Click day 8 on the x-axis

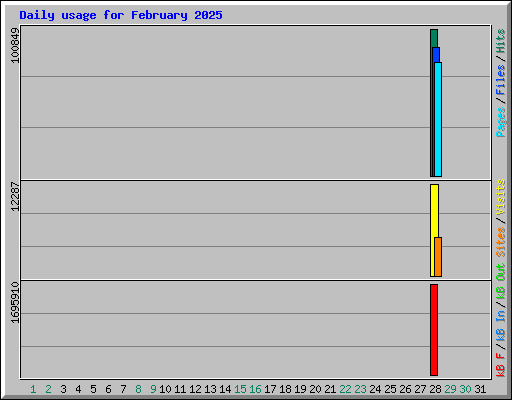pyautogui.click(x=138, y=389)
